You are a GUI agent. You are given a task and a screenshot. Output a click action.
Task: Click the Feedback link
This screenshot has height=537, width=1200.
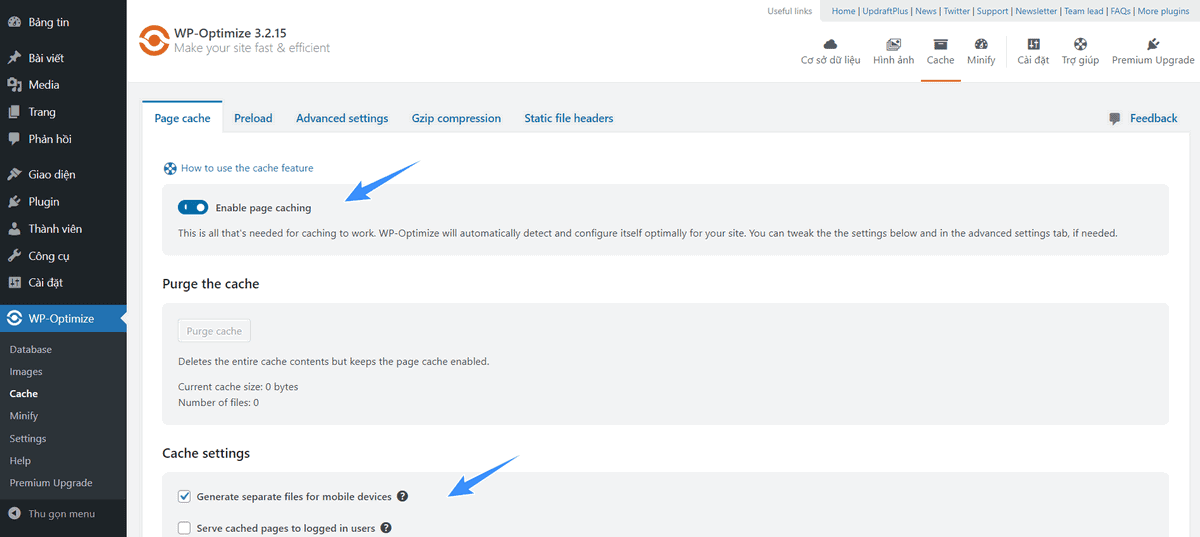(x=1154, y=118)
